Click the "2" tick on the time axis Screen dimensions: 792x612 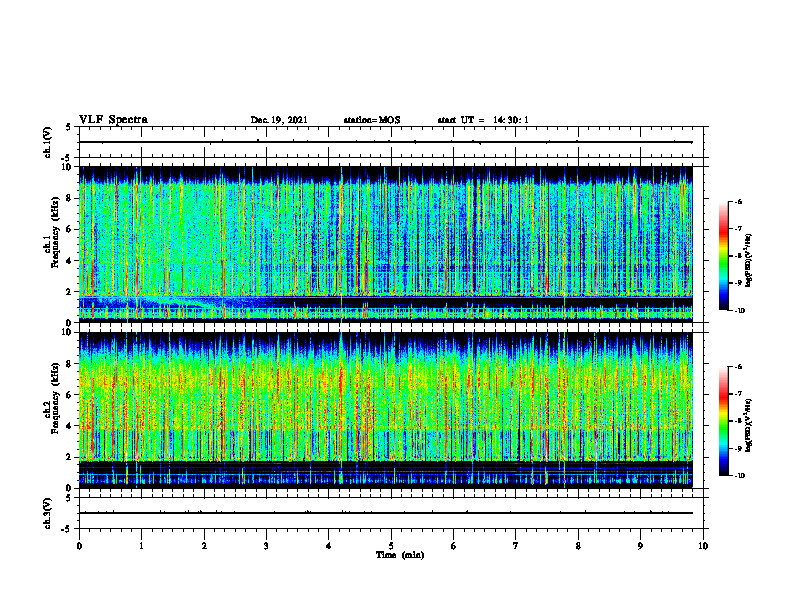point(204,546)
